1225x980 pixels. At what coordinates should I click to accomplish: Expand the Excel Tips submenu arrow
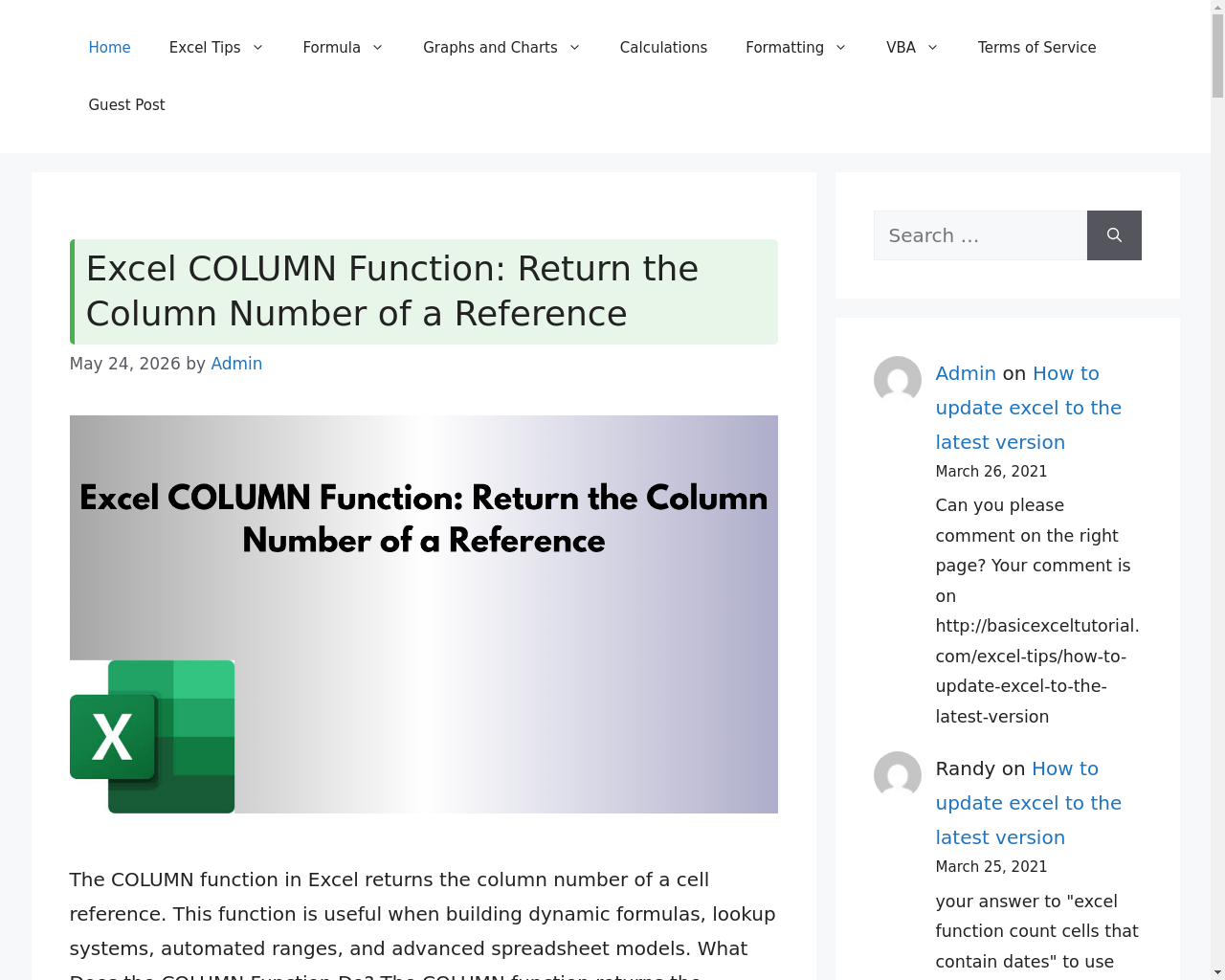coord(257,48)
